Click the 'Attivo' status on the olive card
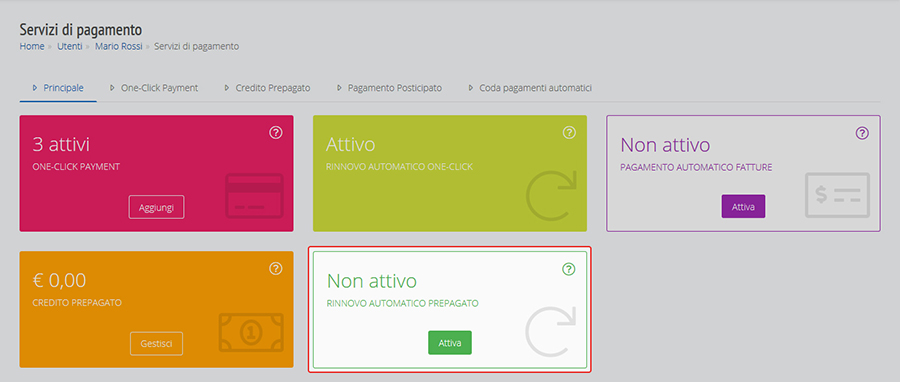This screenshot has height=382, width=900. pyautogui.click(x=350, y=144)
